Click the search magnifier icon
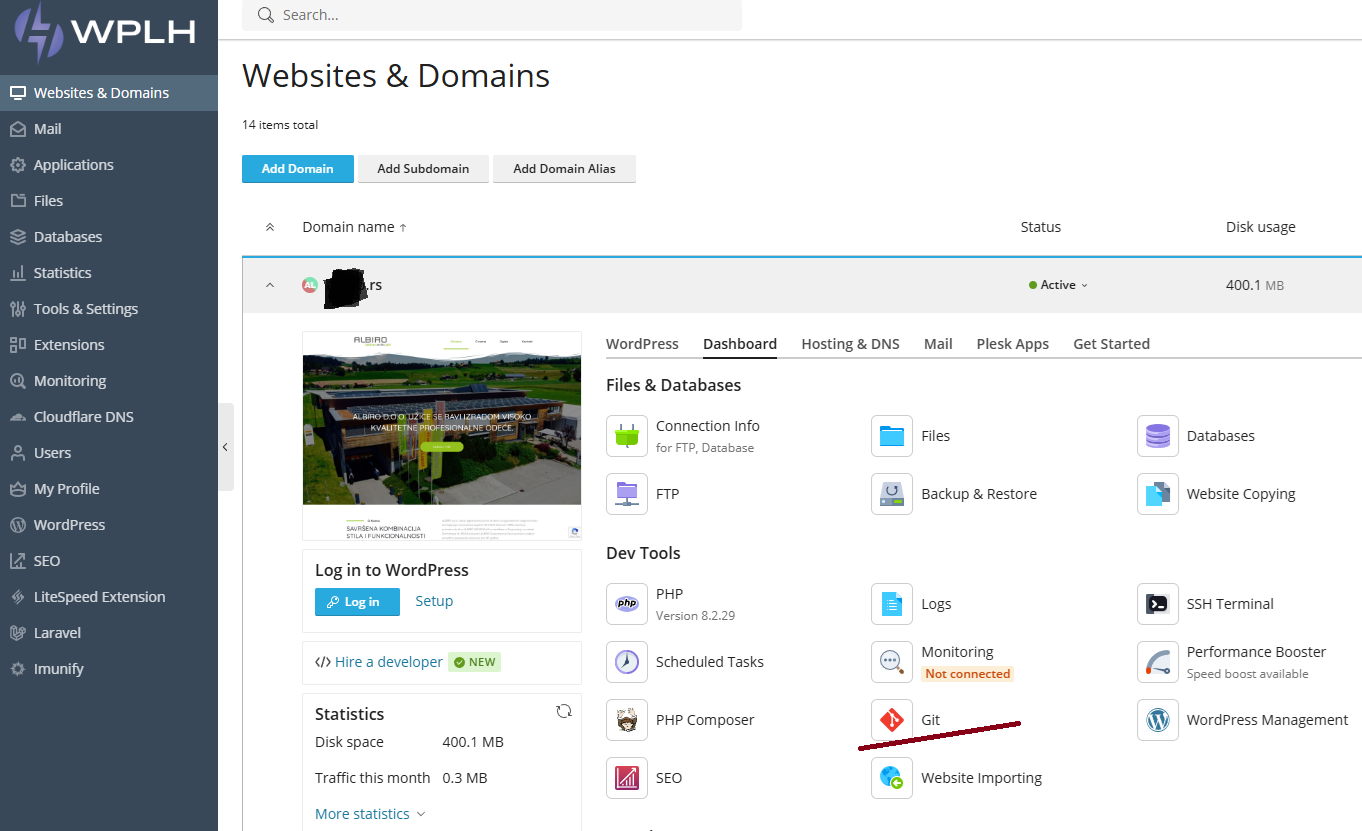 coord(265,15)
